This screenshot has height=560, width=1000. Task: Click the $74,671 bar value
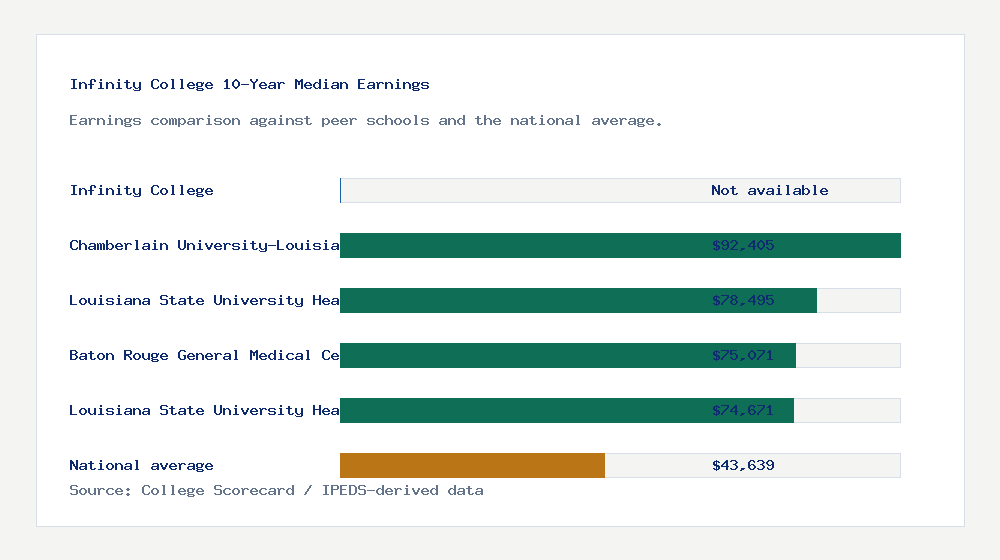[743, 410]
